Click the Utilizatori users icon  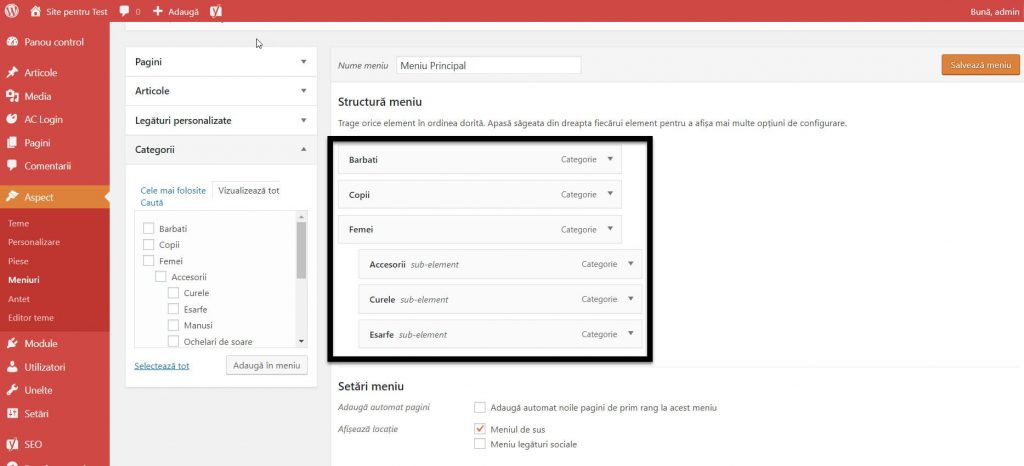tap(12, 367)
